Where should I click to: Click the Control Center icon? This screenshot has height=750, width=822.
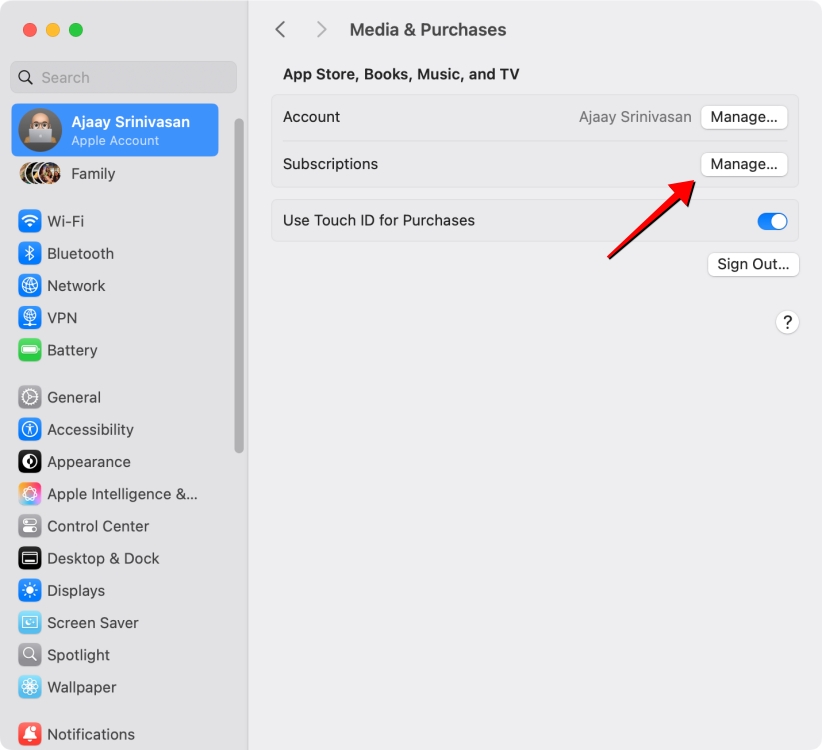30,526
